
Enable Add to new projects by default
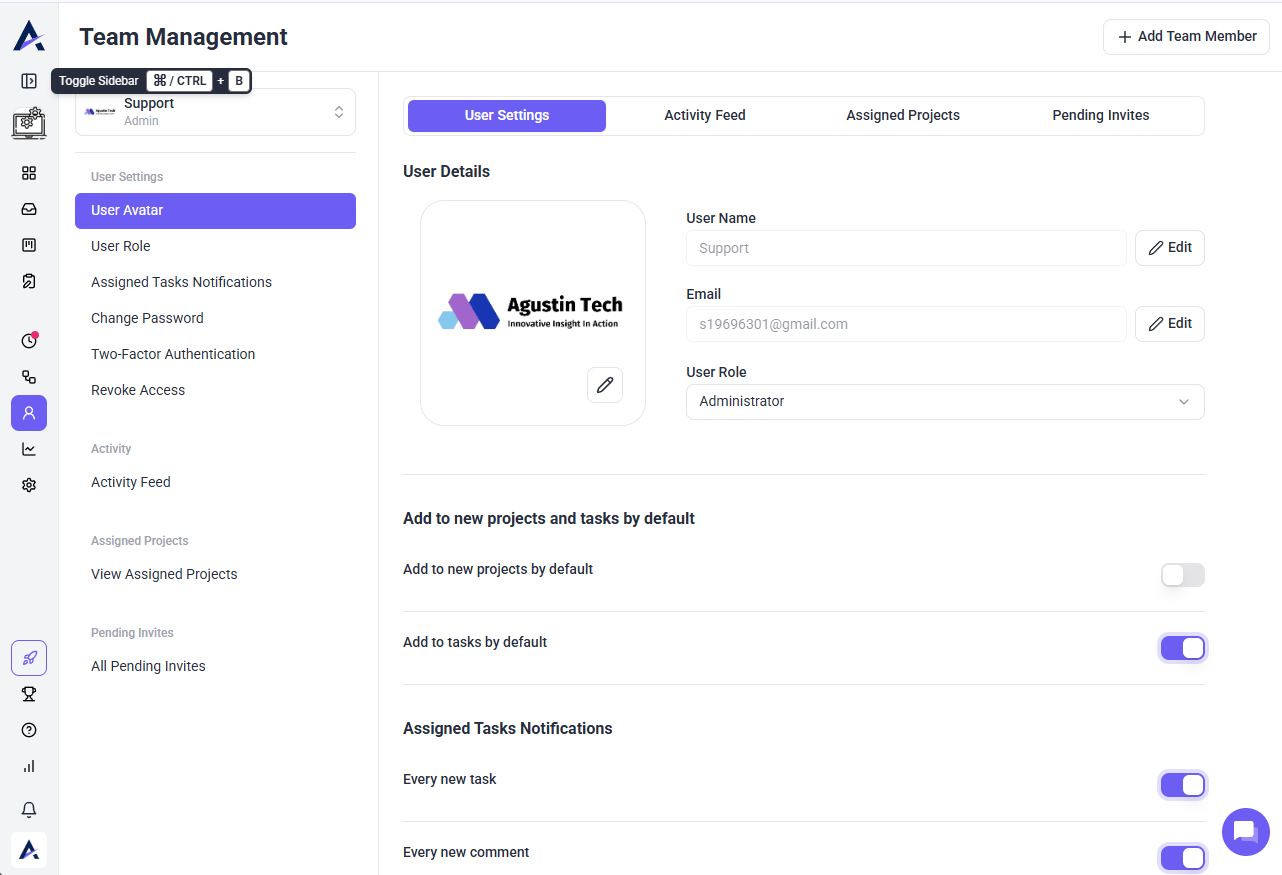[x=1182, y=575]
